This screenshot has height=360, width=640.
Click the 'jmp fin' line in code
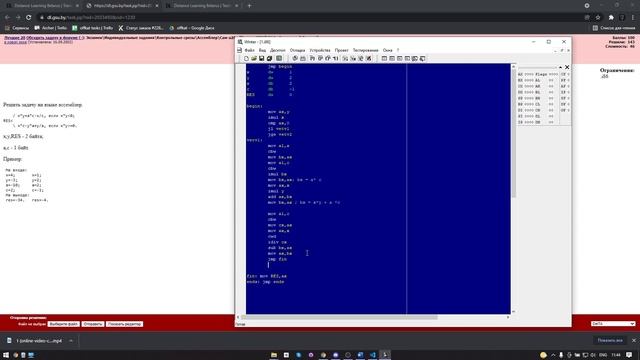point(277,259)
